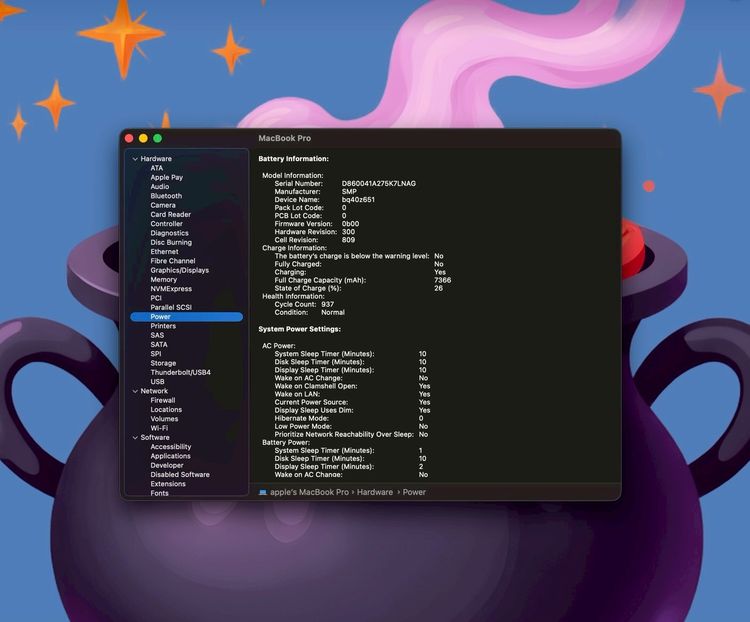Open NVMExpress entry
Screen dimensions: 750x622
coord(171,289)
